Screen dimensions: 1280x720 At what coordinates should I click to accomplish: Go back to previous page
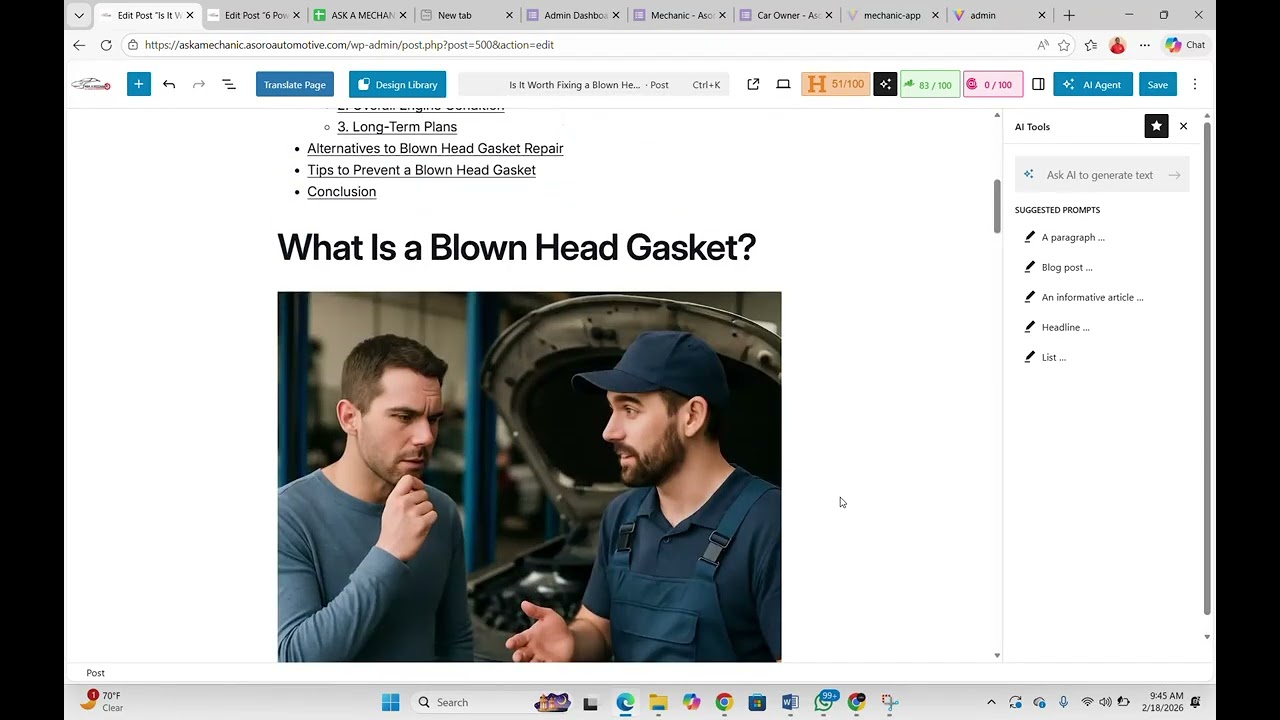click(79, 45)
